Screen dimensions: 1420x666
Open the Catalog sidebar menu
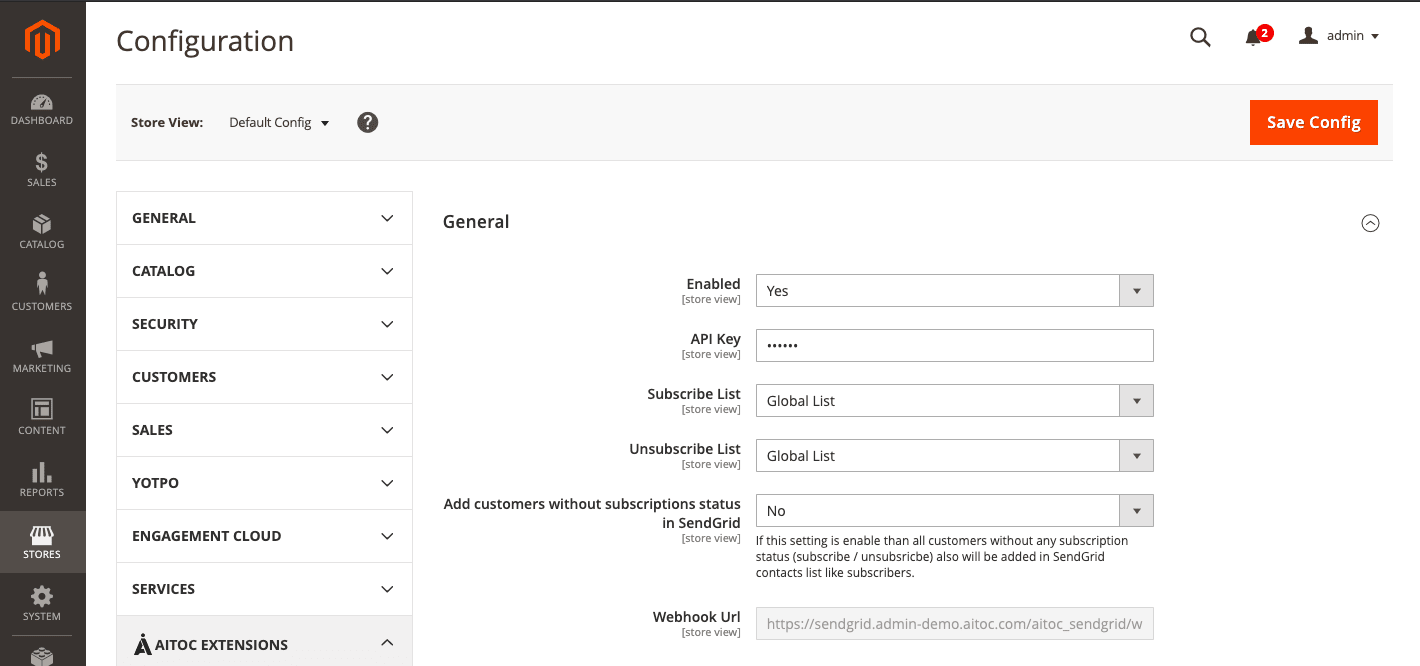pyautogui.click(x=42, y=233)
